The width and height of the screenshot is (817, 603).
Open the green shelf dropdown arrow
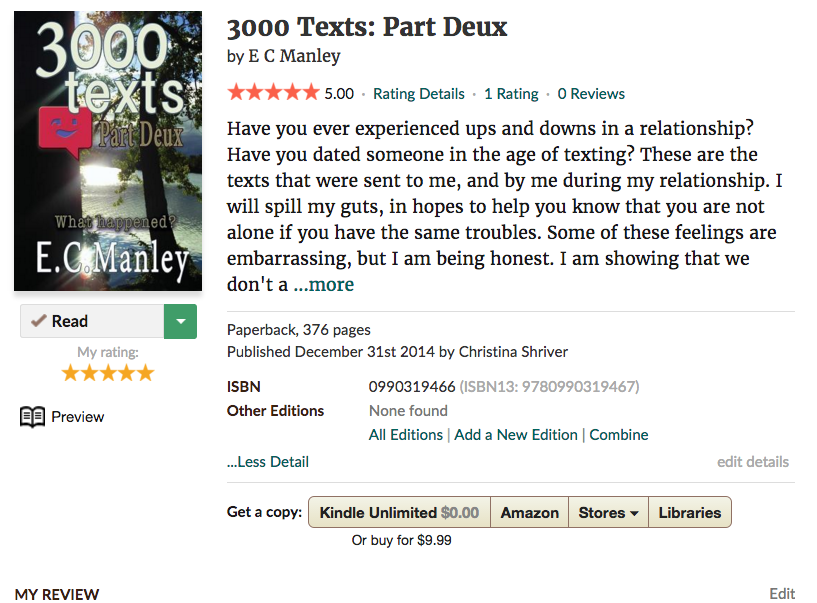[180, 321]
